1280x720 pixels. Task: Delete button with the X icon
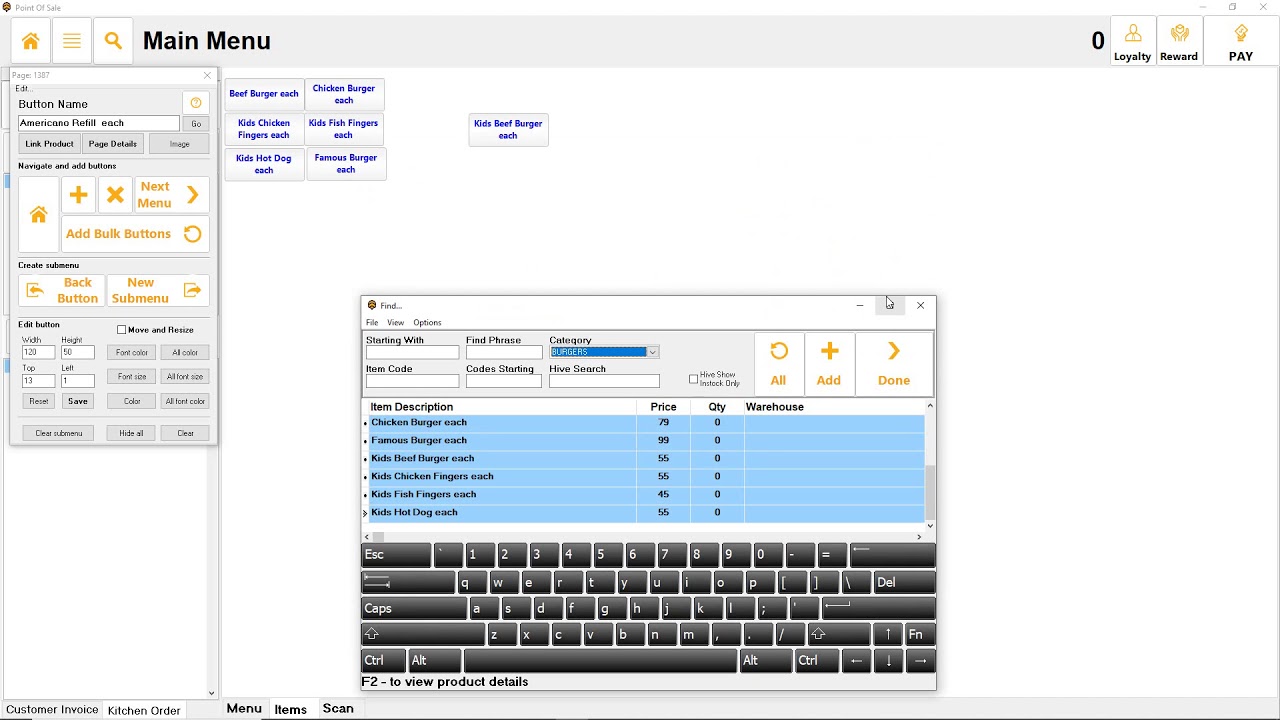coord(115,194)
